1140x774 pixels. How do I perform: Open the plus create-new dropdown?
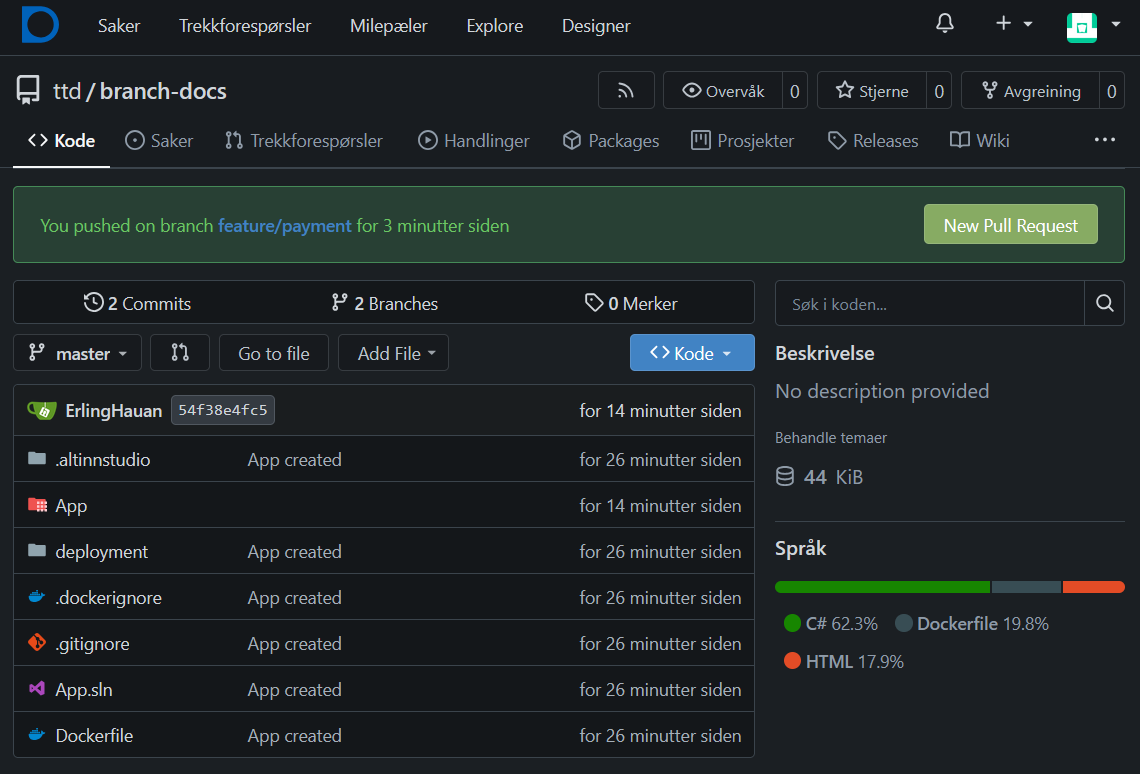(x=1013, y=24)
